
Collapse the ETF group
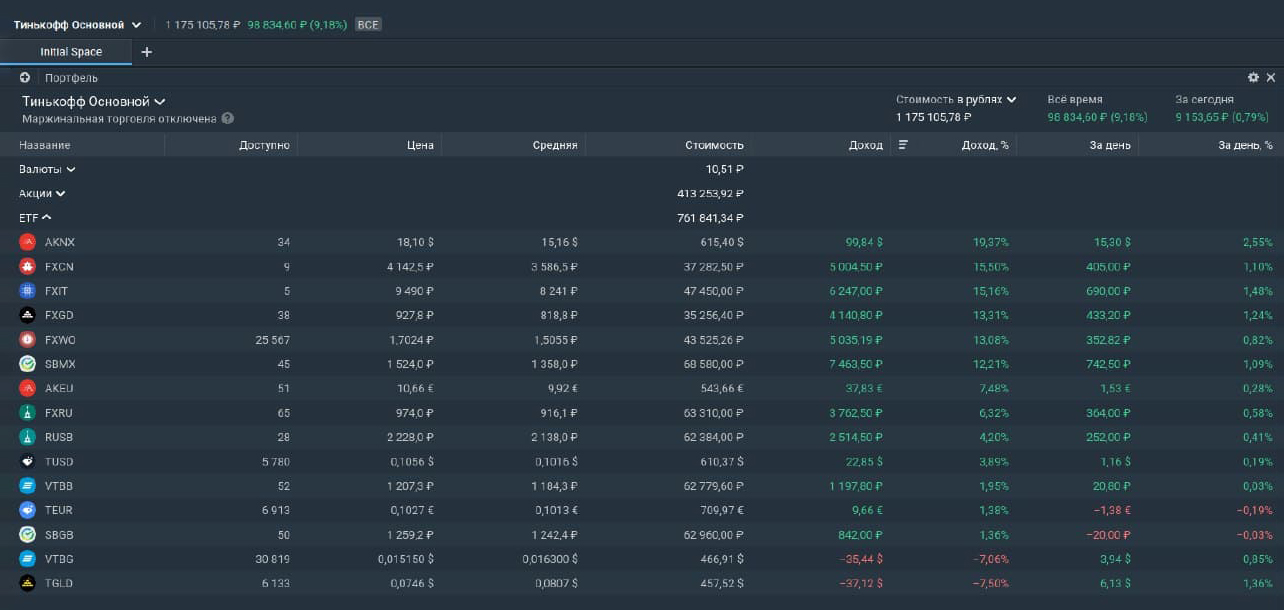(35, 217)
